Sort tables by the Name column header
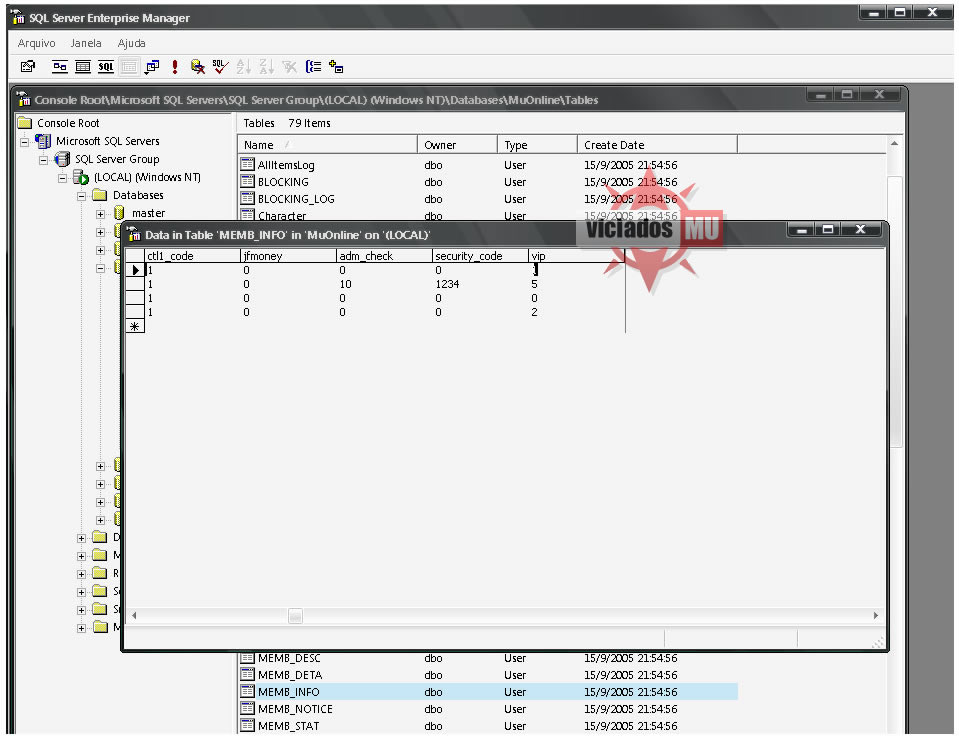 click(327, 145)
